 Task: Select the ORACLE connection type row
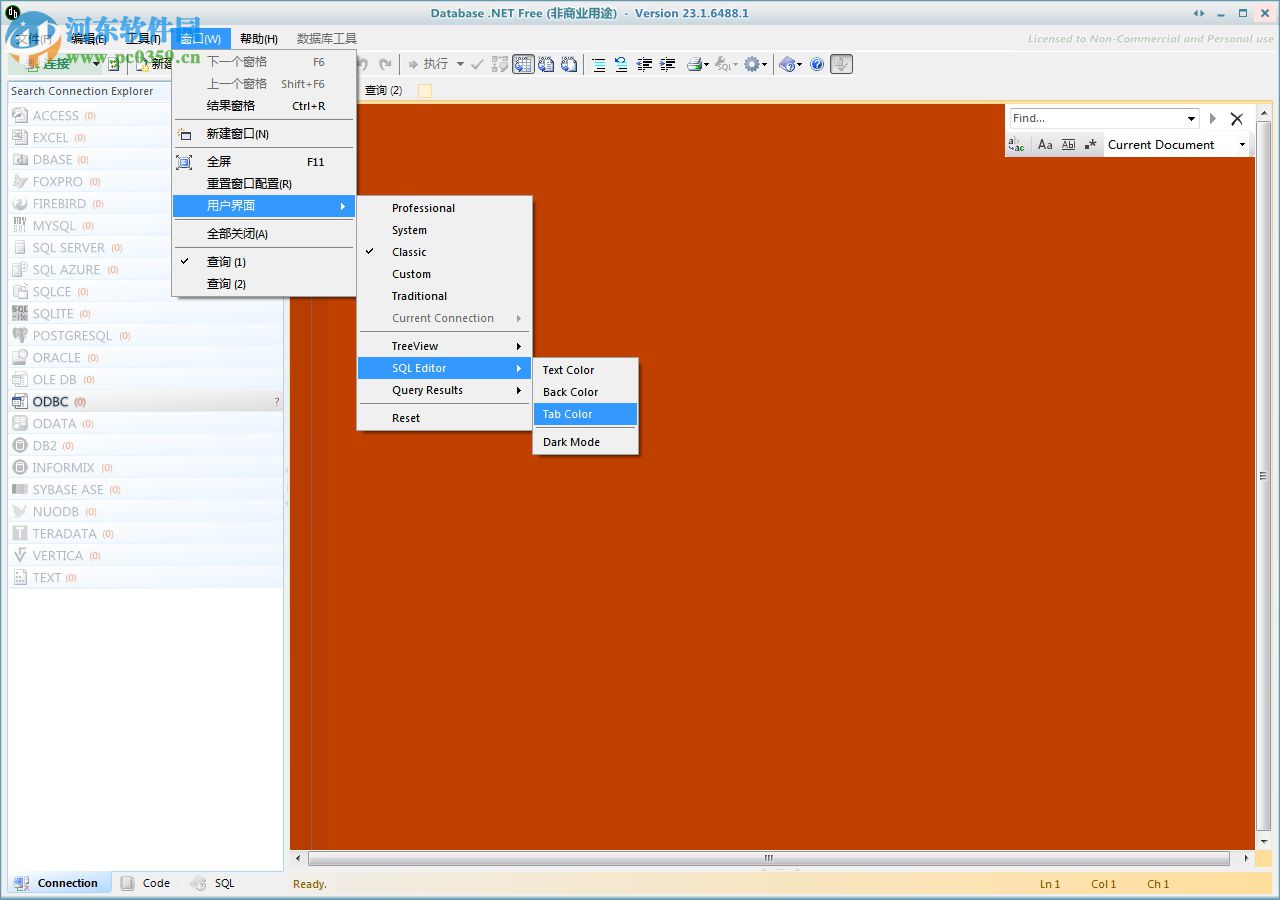(145, 358)
